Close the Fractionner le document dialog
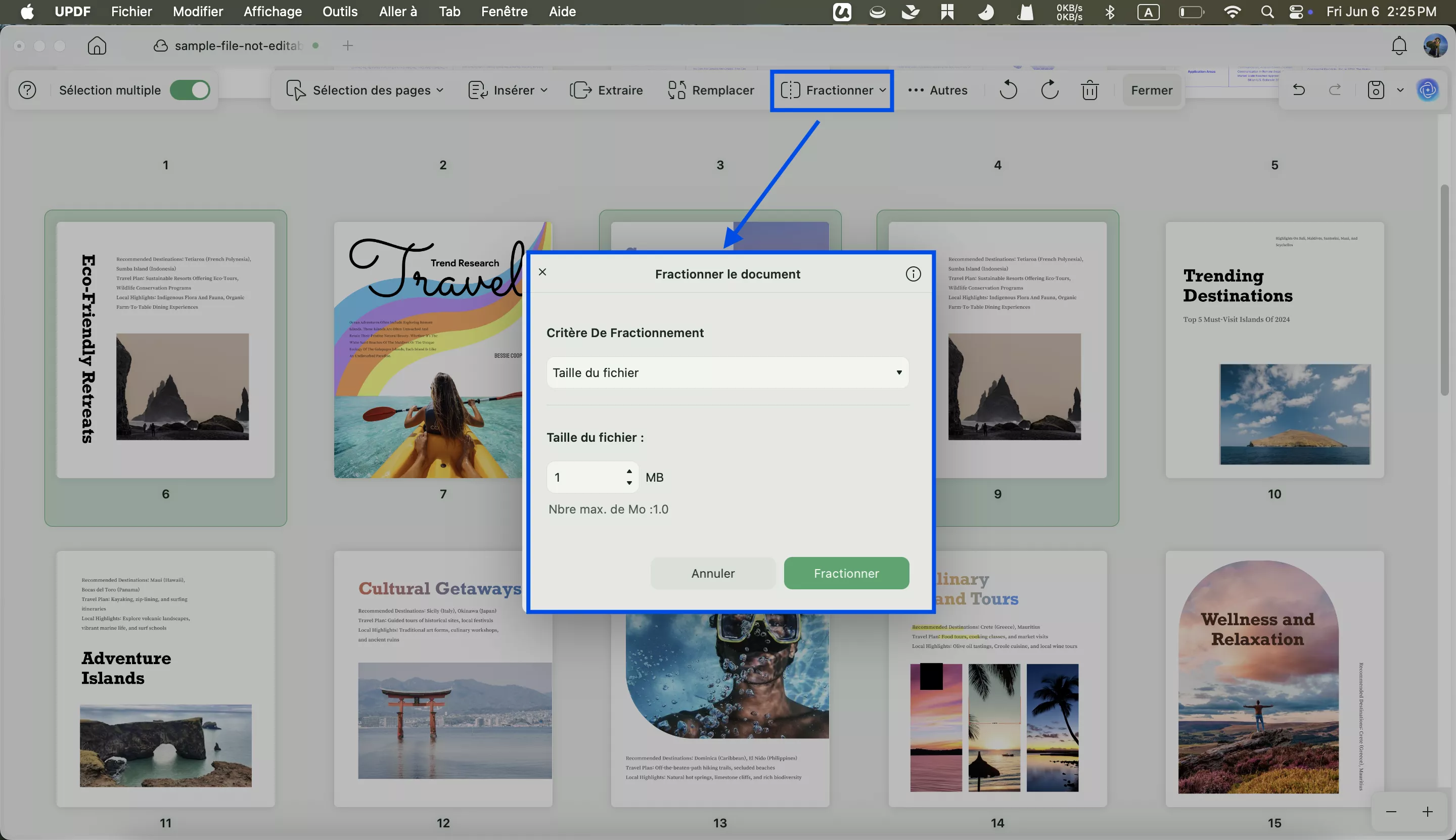The image size is (1456, 840). click(542, 272)
